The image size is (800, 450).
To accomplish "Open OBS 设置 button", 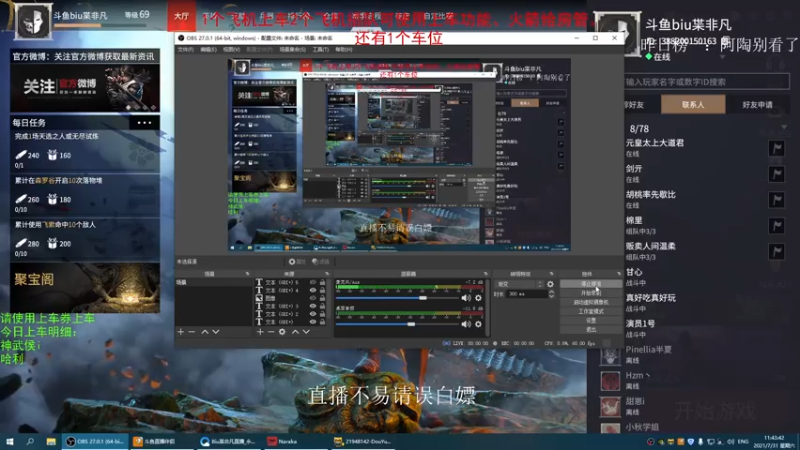I will pos(591,320).
